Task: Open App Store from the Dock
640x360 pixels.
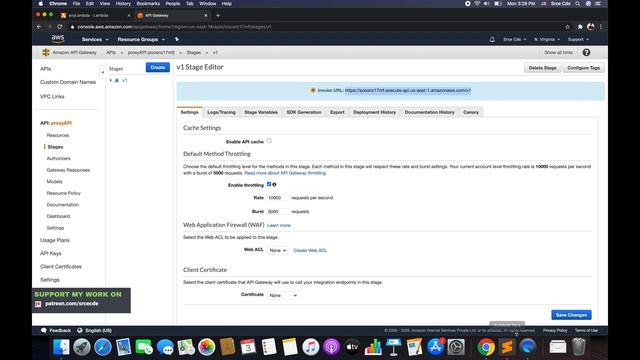Action: tap(436, 347)
